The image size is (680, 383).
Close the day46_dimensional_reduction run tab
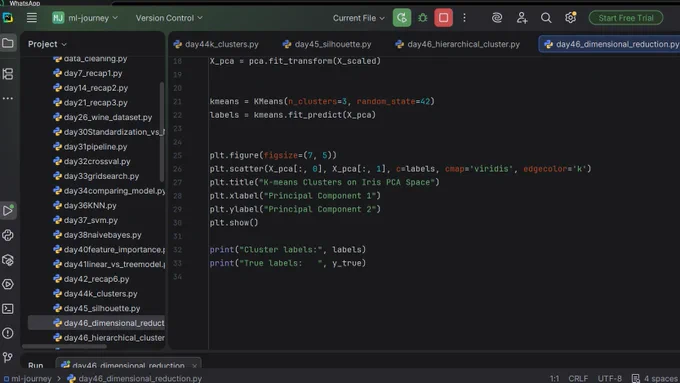(194, 366)
